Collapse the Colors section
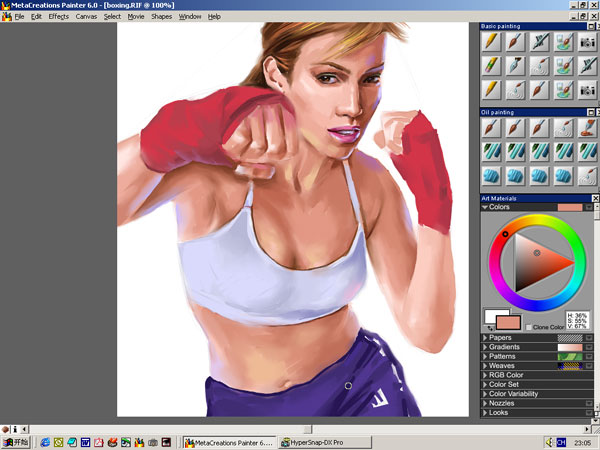The height and width of the screenshot is (450, 600). pos(485,207)
